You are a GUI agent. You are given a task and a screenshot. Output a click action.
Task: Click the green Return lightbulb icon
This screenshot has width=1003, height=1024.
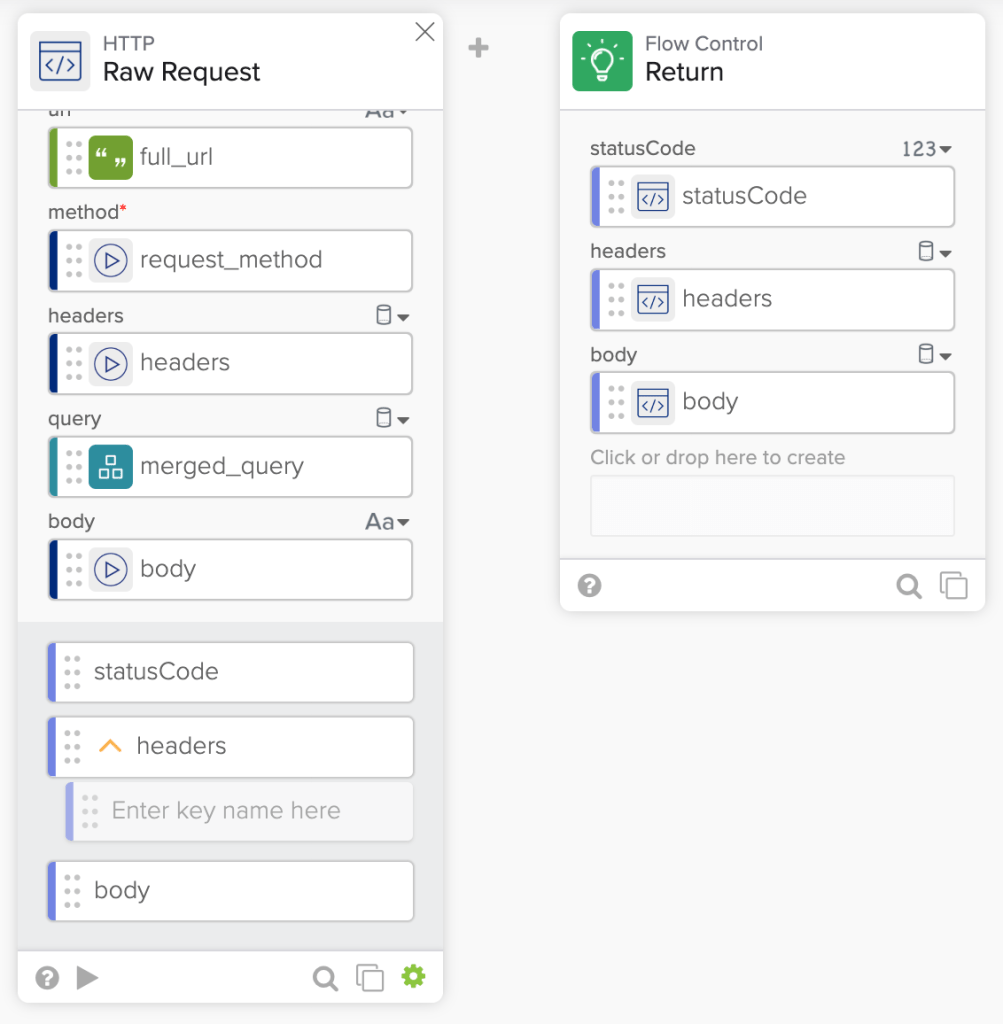602,61
